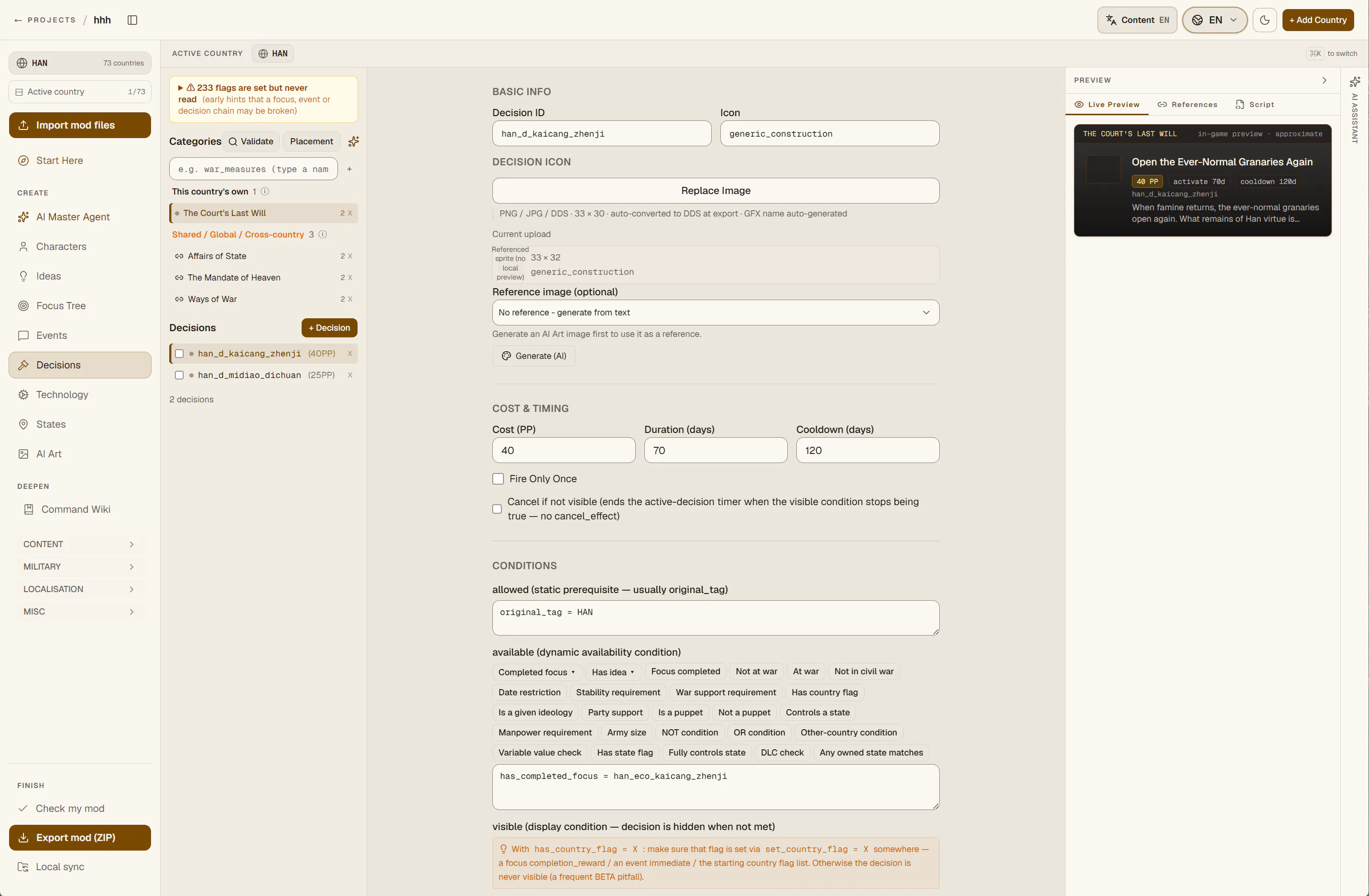Open HAN country selector

tap(80, 63)
